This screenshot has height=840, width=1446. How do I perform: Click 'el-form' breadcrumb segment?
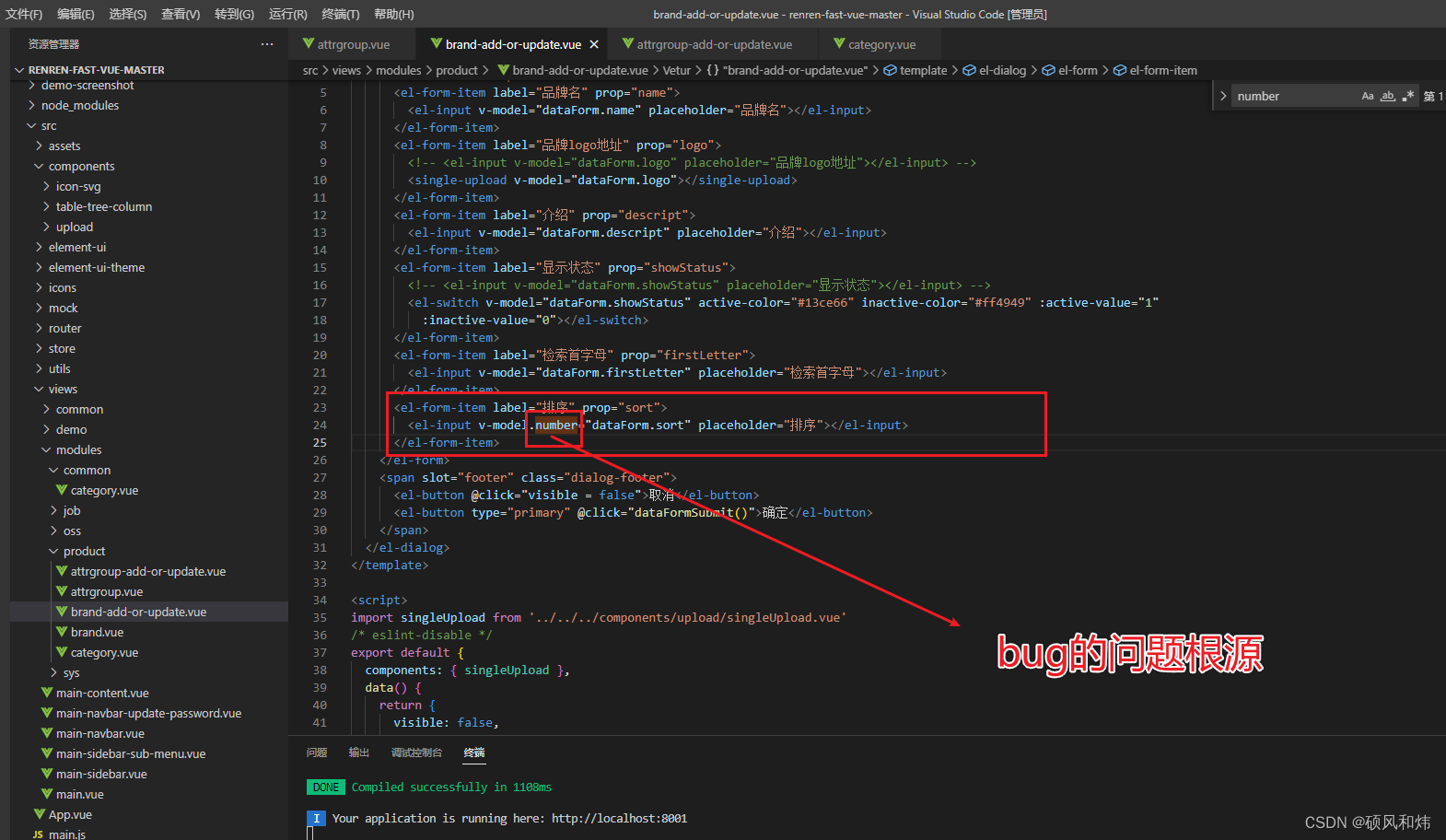[1078, 70]
